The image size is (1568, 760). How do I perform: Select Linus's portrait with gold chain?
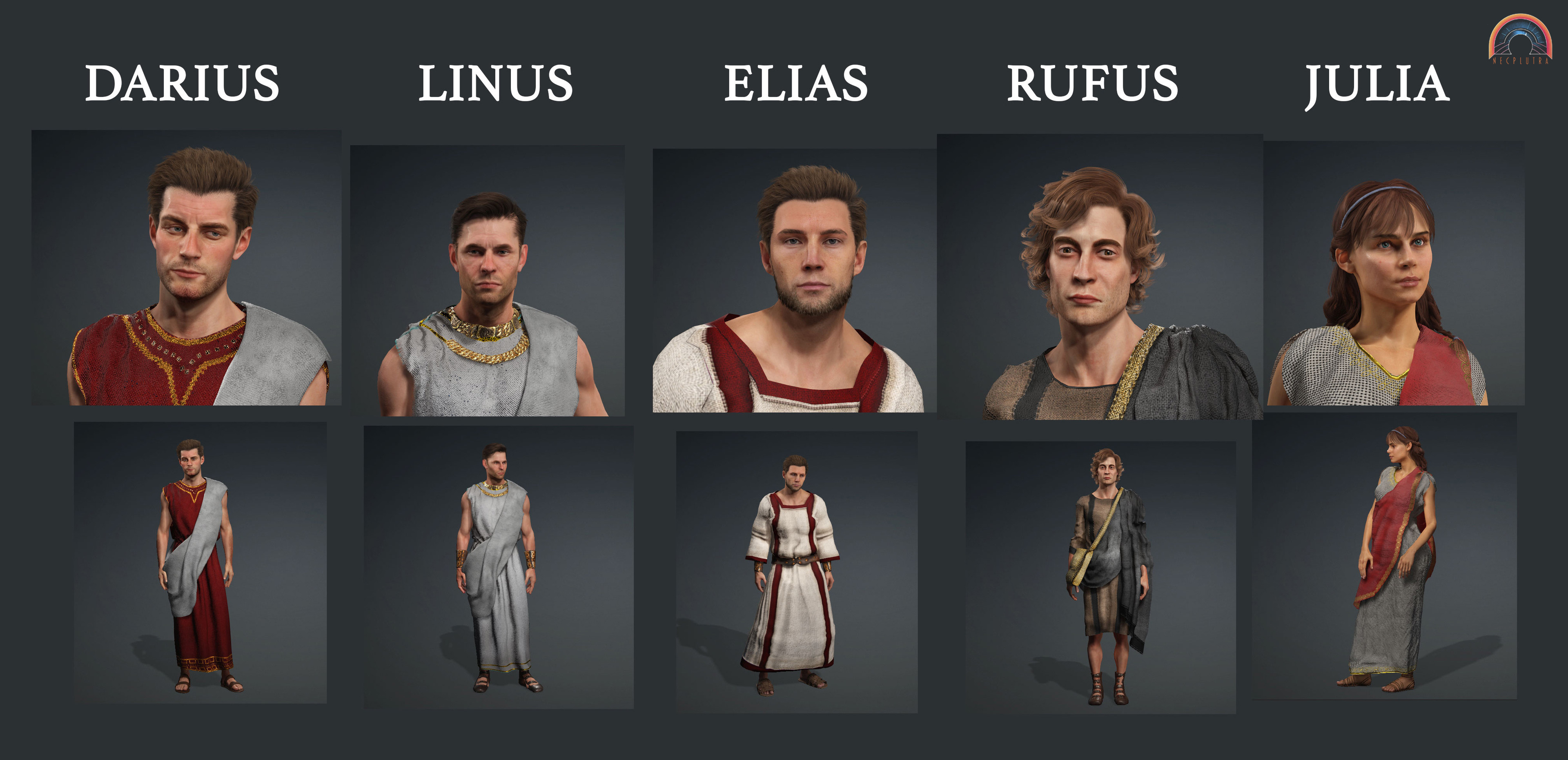pyautogui.click(x=488, y=281)
